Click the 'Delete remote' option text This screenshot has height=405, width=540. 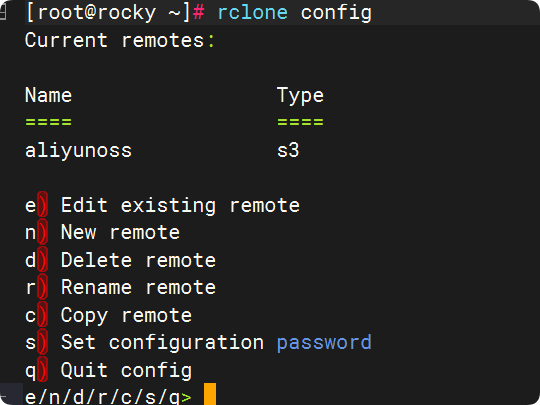[138, 260]
